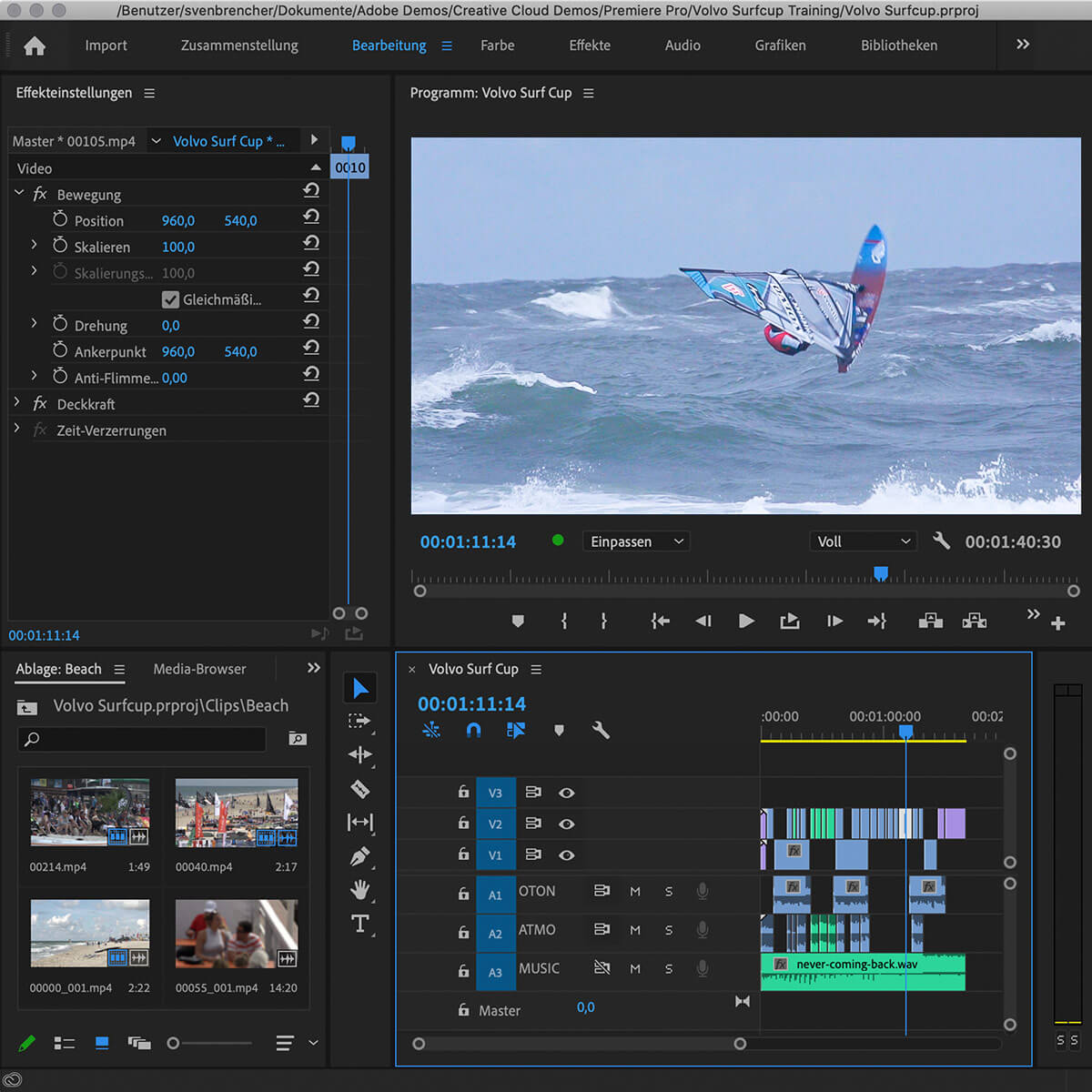Add marker in program monitor
The height and width of the screenshot is (1092, 1092).
coord(518,621)
